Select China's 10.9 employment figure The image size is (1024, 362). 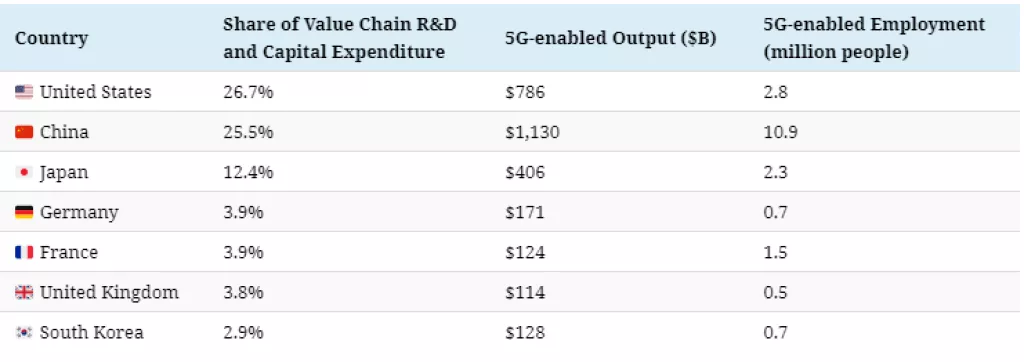[780, 132]
